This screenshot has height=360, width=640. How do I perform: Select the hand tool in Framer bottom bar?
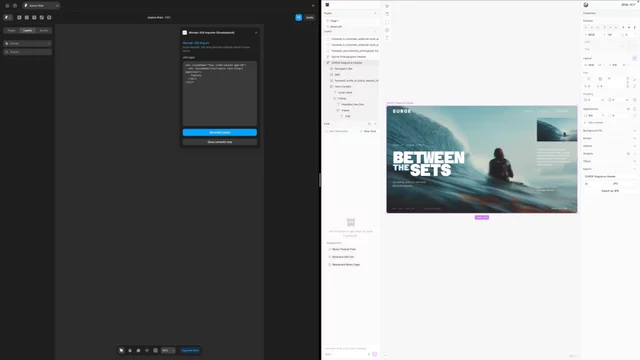coord(130,350)
